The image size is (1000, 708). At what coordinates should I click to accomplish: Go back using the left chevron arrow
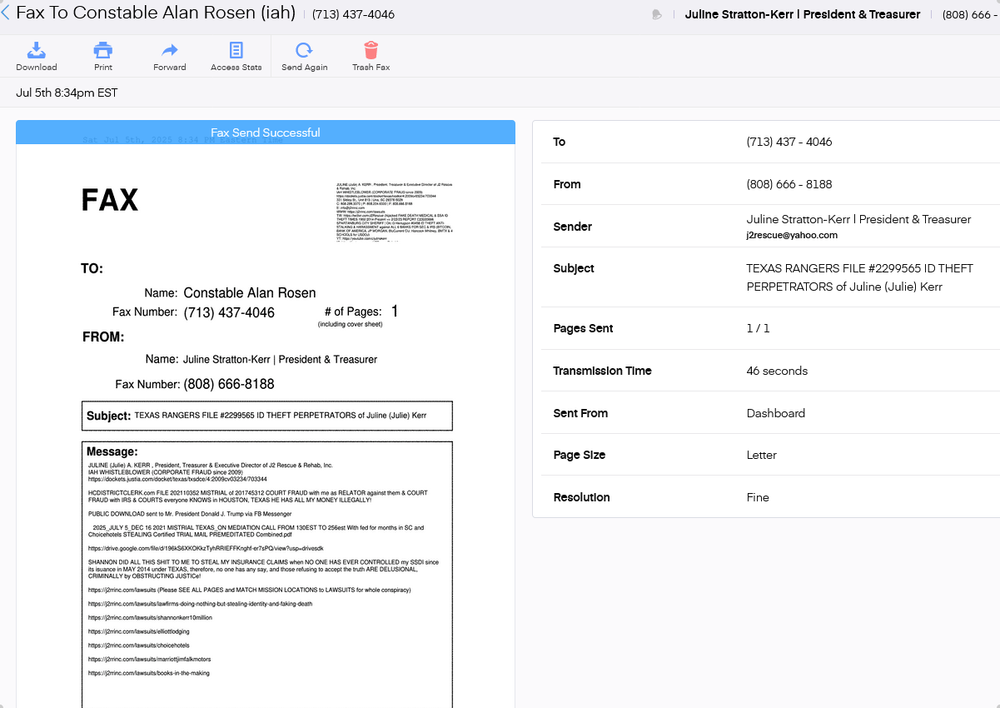[x=5, y=13]
